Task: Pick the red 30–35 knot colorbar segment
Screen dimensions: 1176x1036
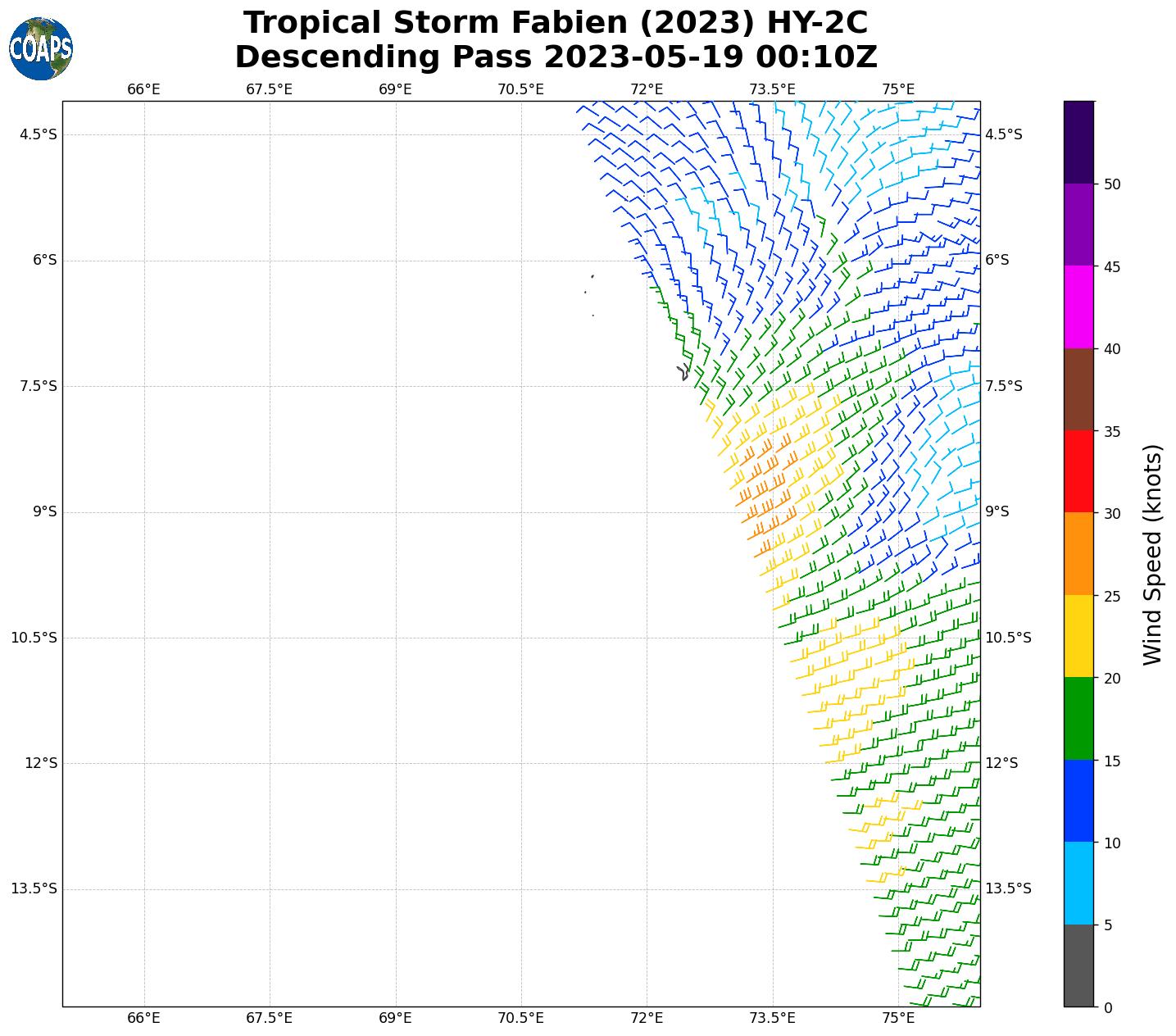Action: 1078,471
